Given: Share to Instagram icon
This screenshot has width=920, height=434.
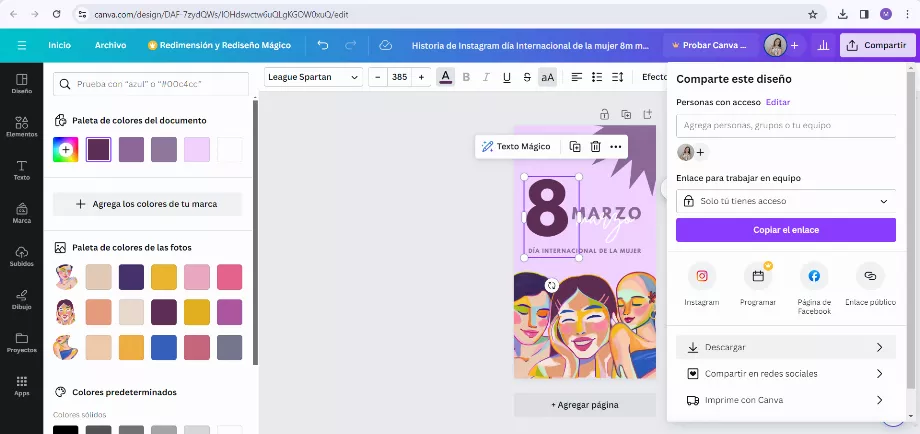Looking at the screenshot, I should pos(702,276).
